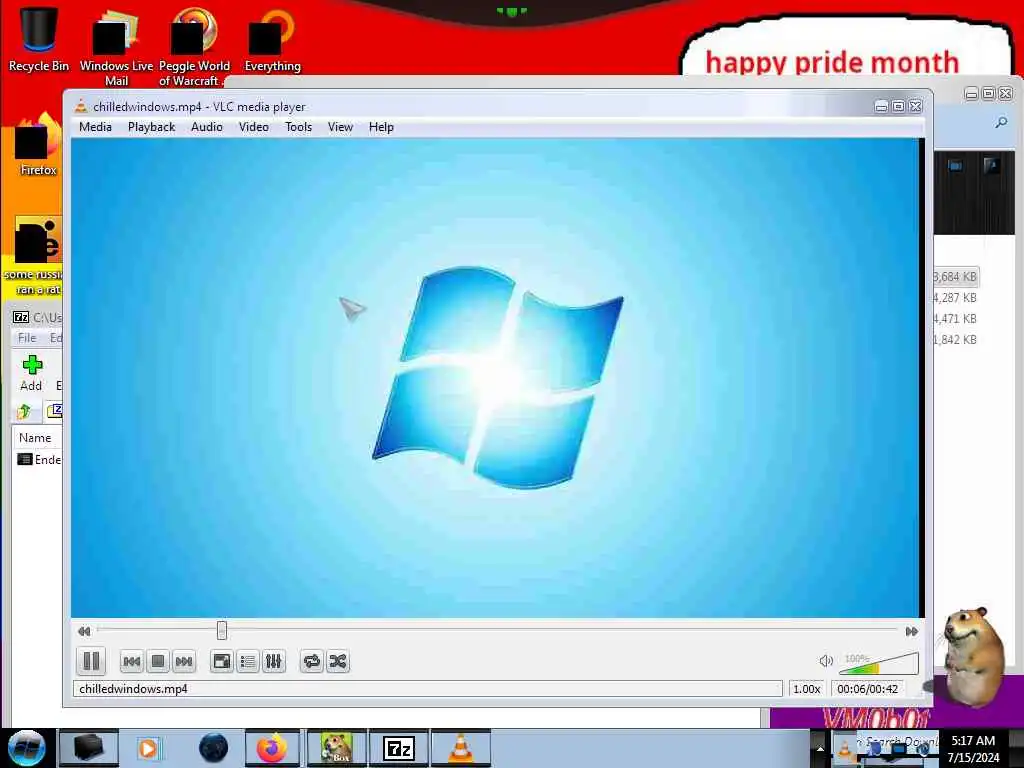Click the slower rewind arrow on seek bar
Image resolution: width=1024 pixels, height=768 pixels.
click(84, 631)
